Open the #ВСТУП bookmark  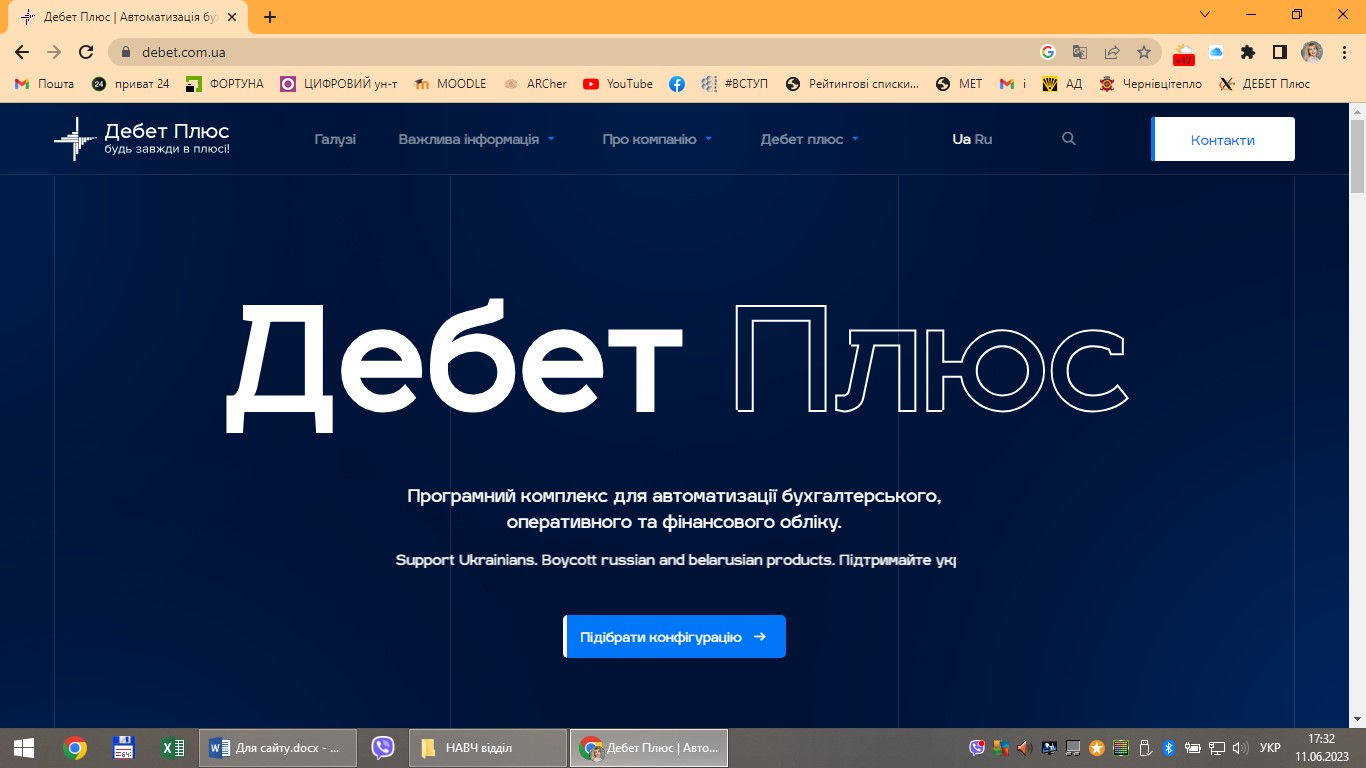coord(735,84)
